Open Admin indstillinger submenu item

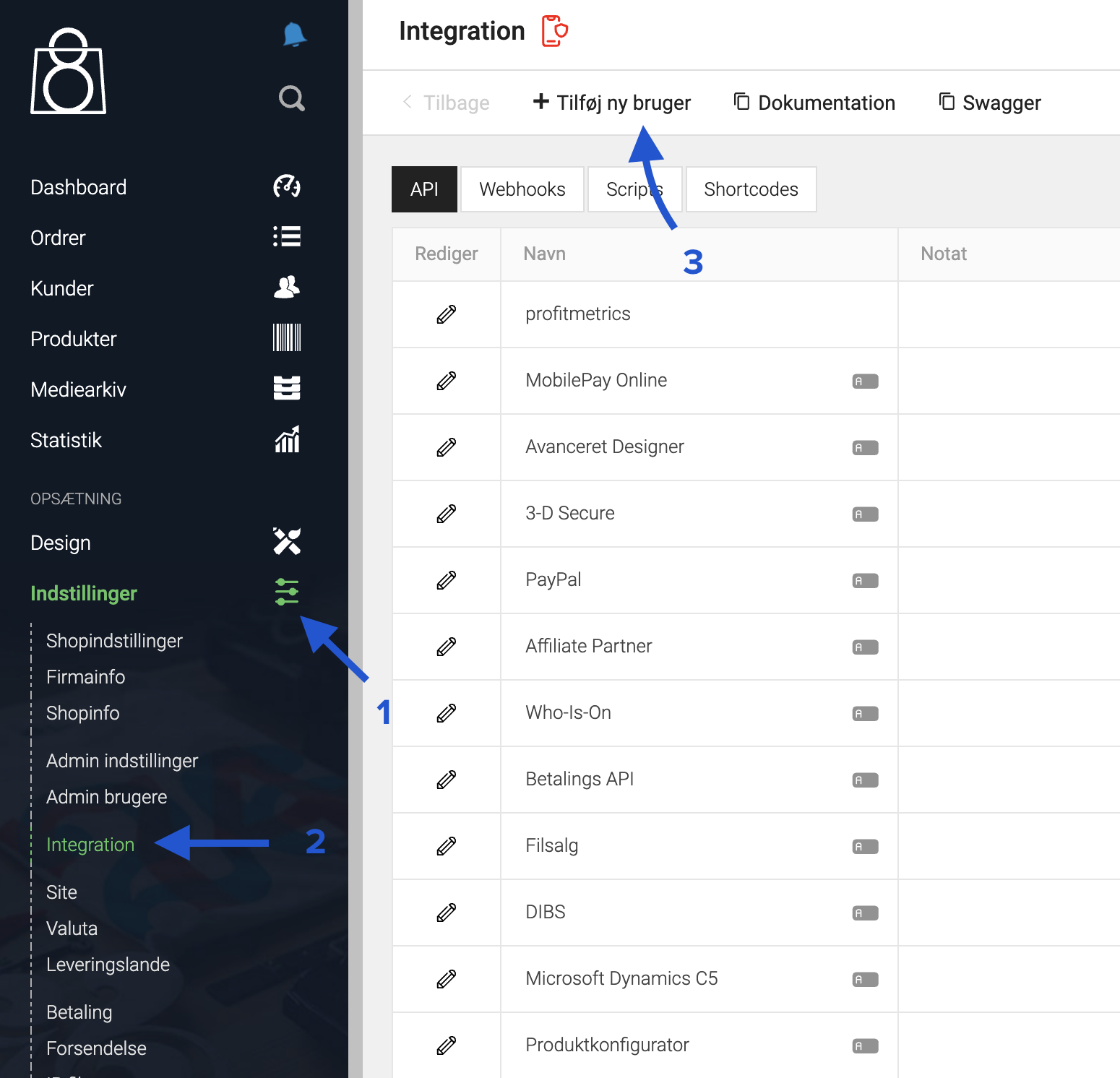coord(122,761)
